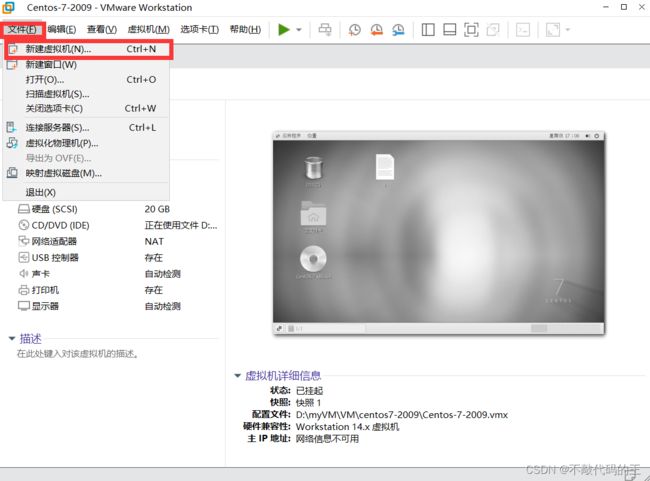Click the USB controller icon
This screenshot has height=481, width=650.
[x=24, y=258]
